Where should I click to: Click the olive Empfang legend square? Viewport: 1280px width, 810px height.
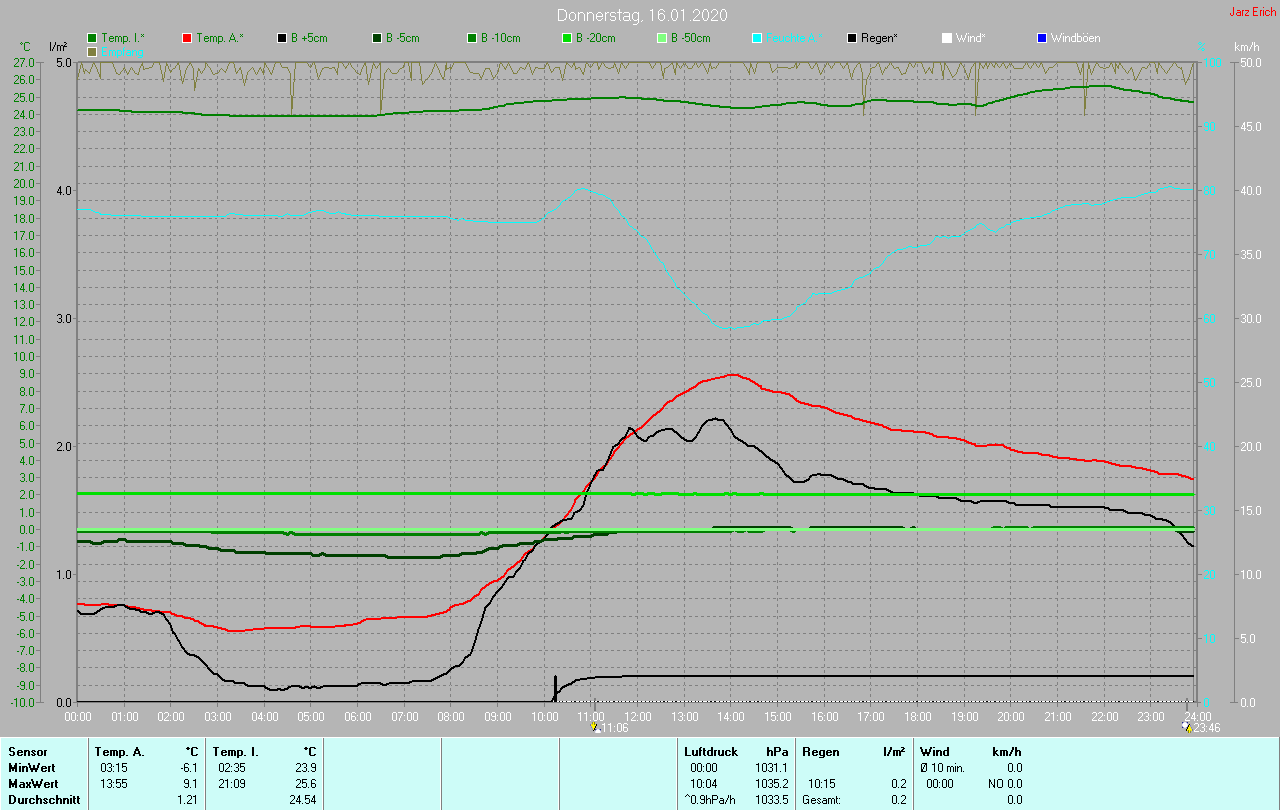coord(92,51)
